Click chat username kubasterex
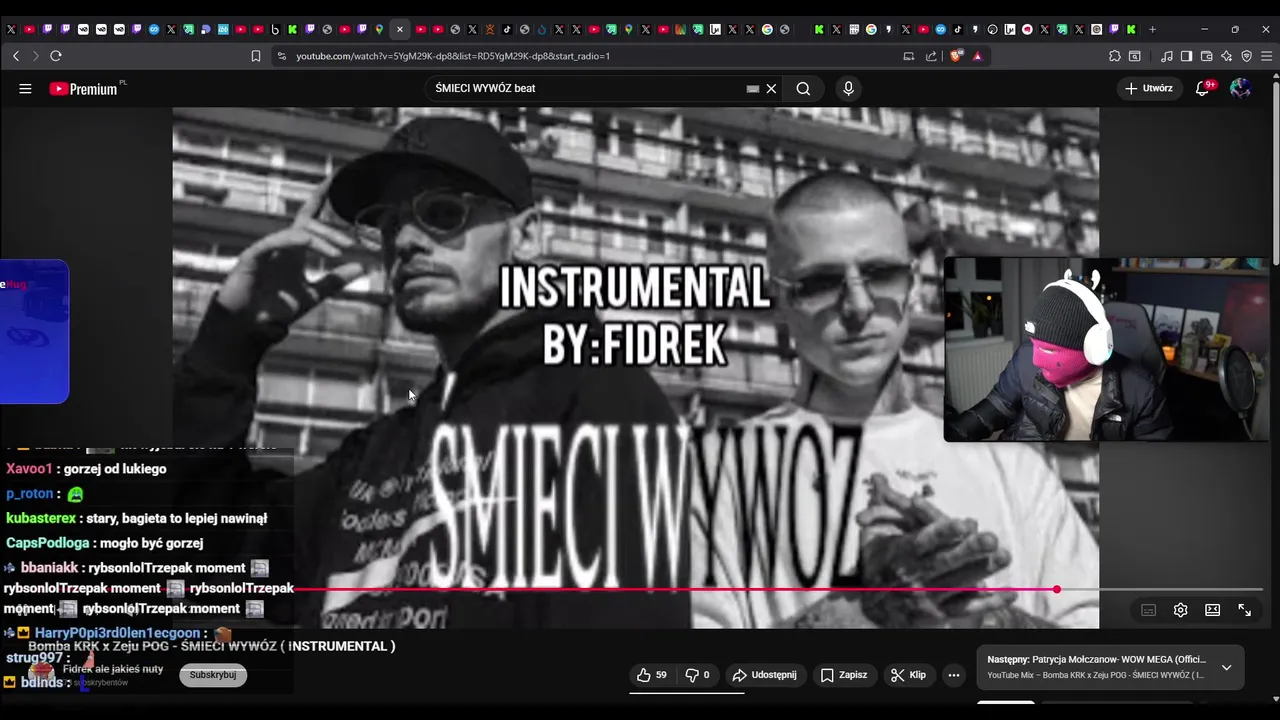The height and width of the screenshot is (720, 1280). click(41, 518)
